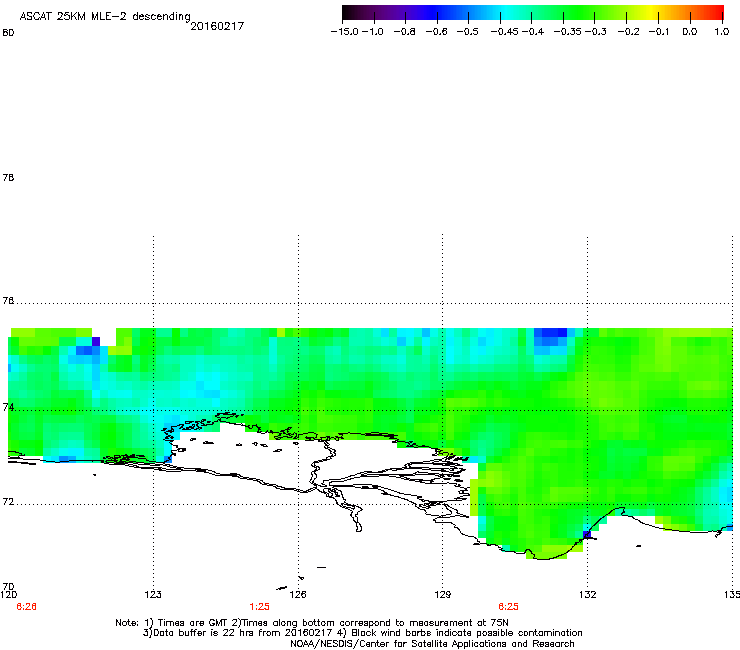This screenshot has width=740, height=650.
Task: Click the colorbar label "-0.2"
Action: (x=629, y=32)
